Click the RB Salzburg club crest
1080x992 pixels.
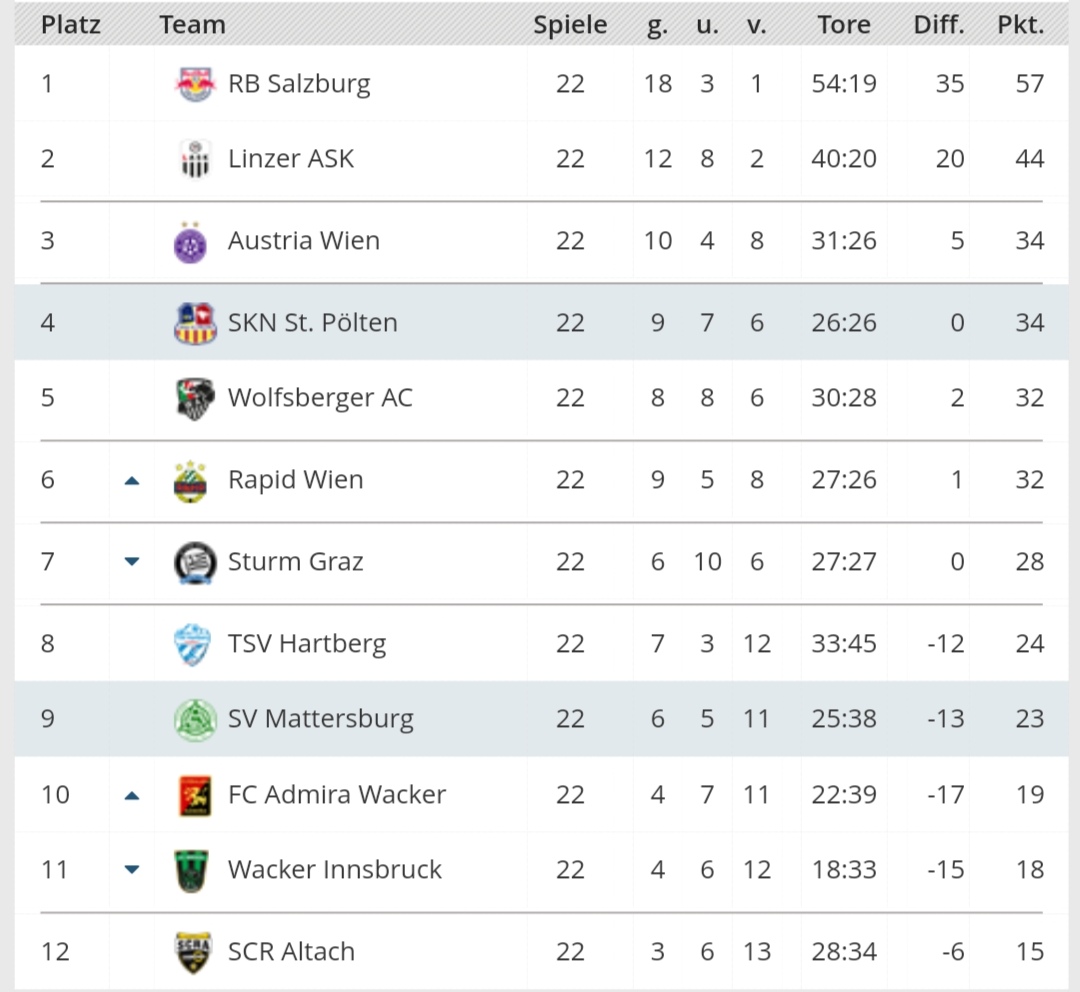195,84
